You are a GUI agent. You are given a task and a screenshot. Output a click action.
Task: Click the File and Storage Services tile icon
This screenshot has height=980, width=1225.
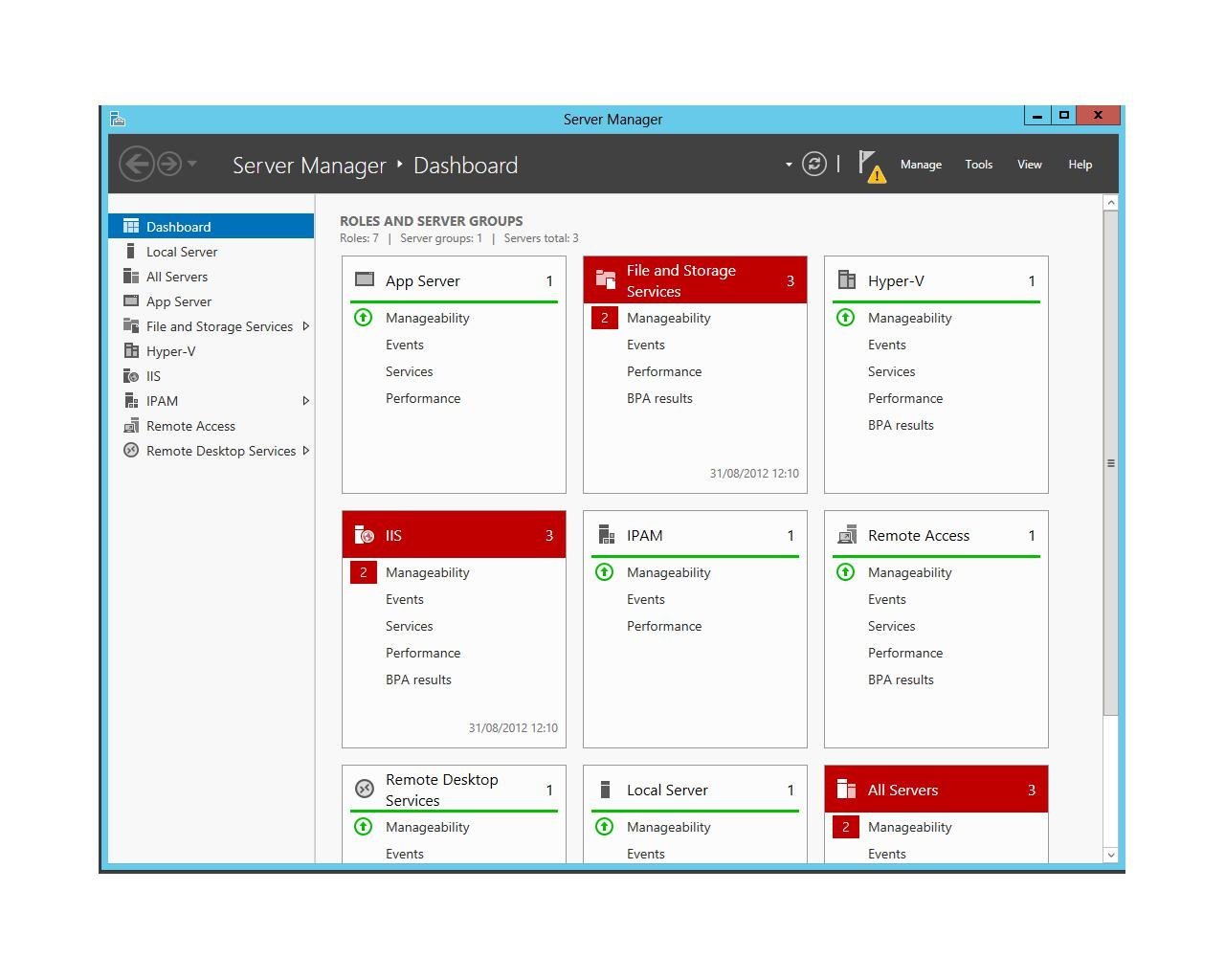click(605, 280)
